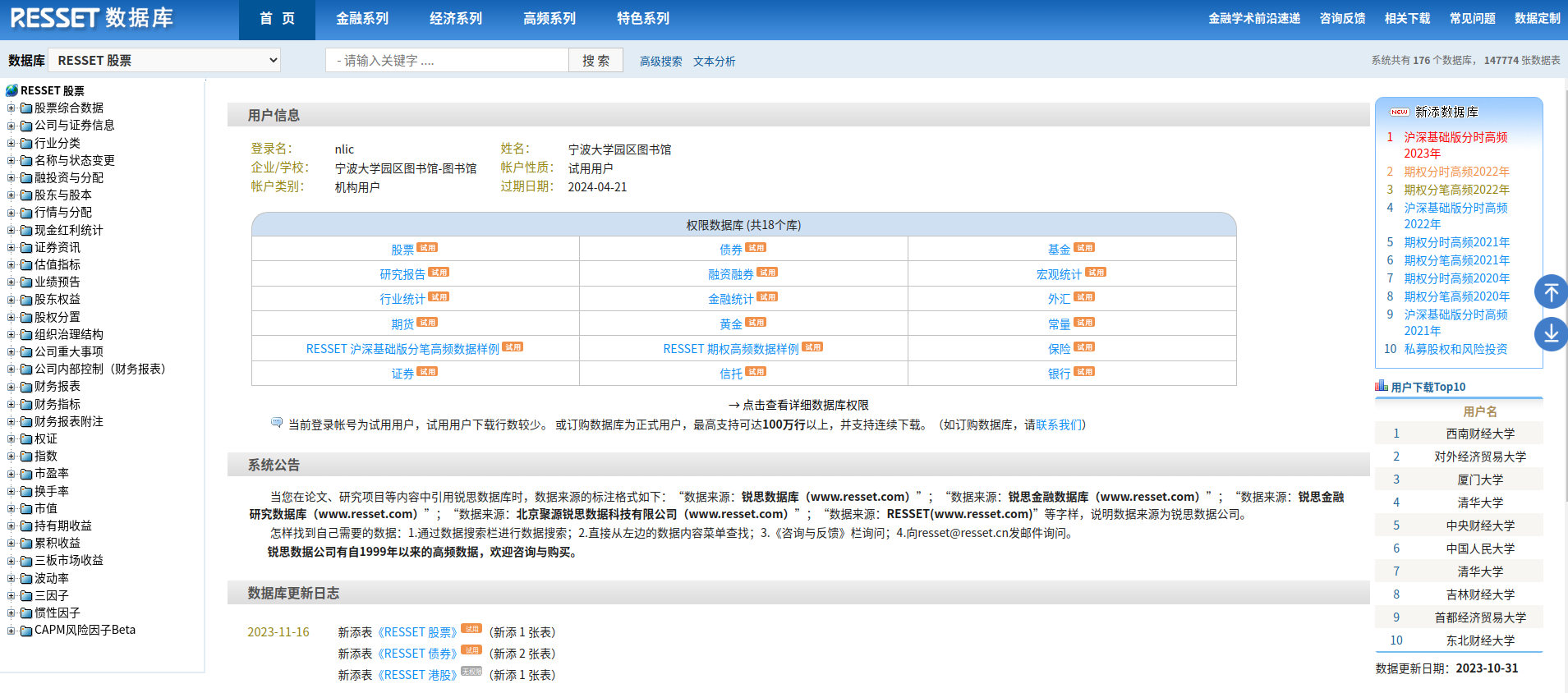This screenshot has width=1568, height=693.
Task: Open 金融学术前沿速递 in the top bar
Action: pos(1254,19)
